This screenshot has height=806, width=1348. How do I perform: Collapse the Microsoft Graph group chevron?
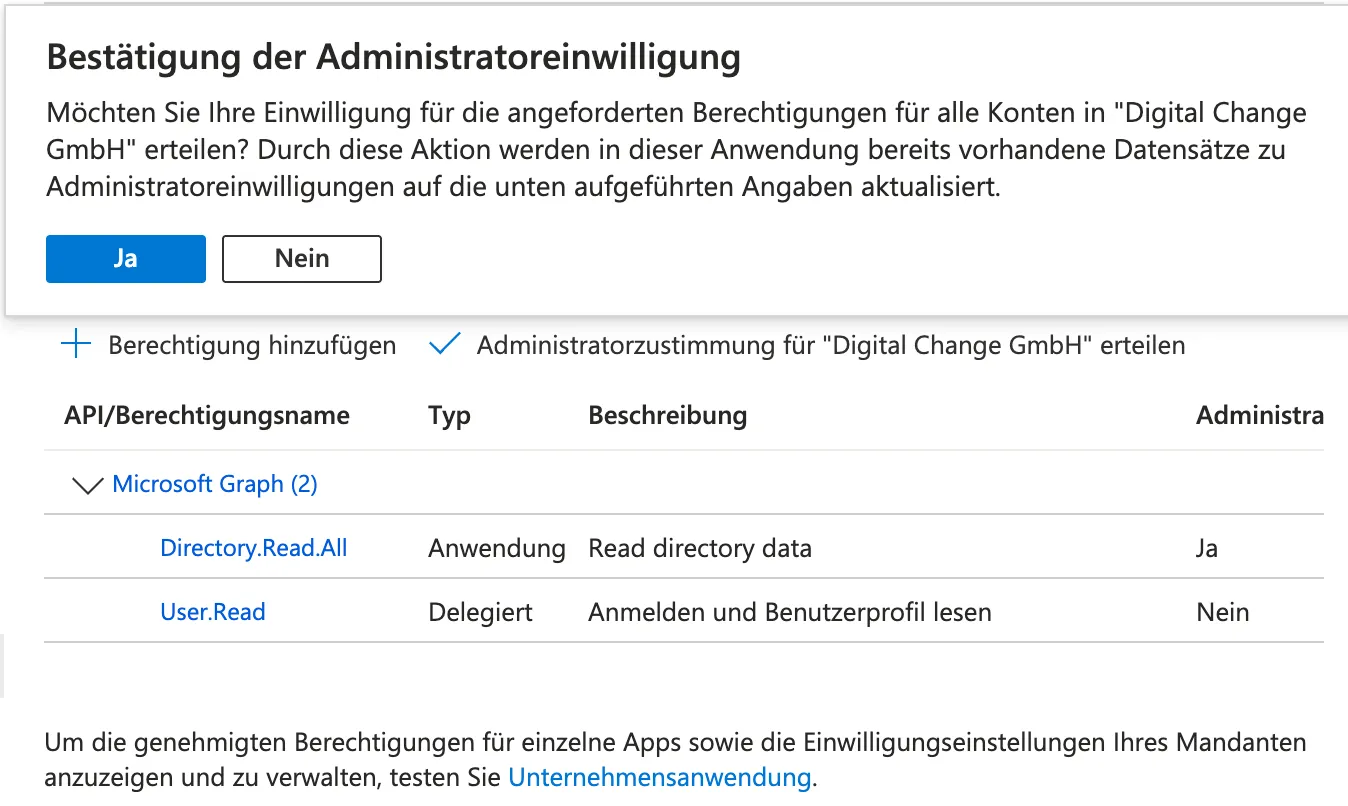(x=88, y=485)
